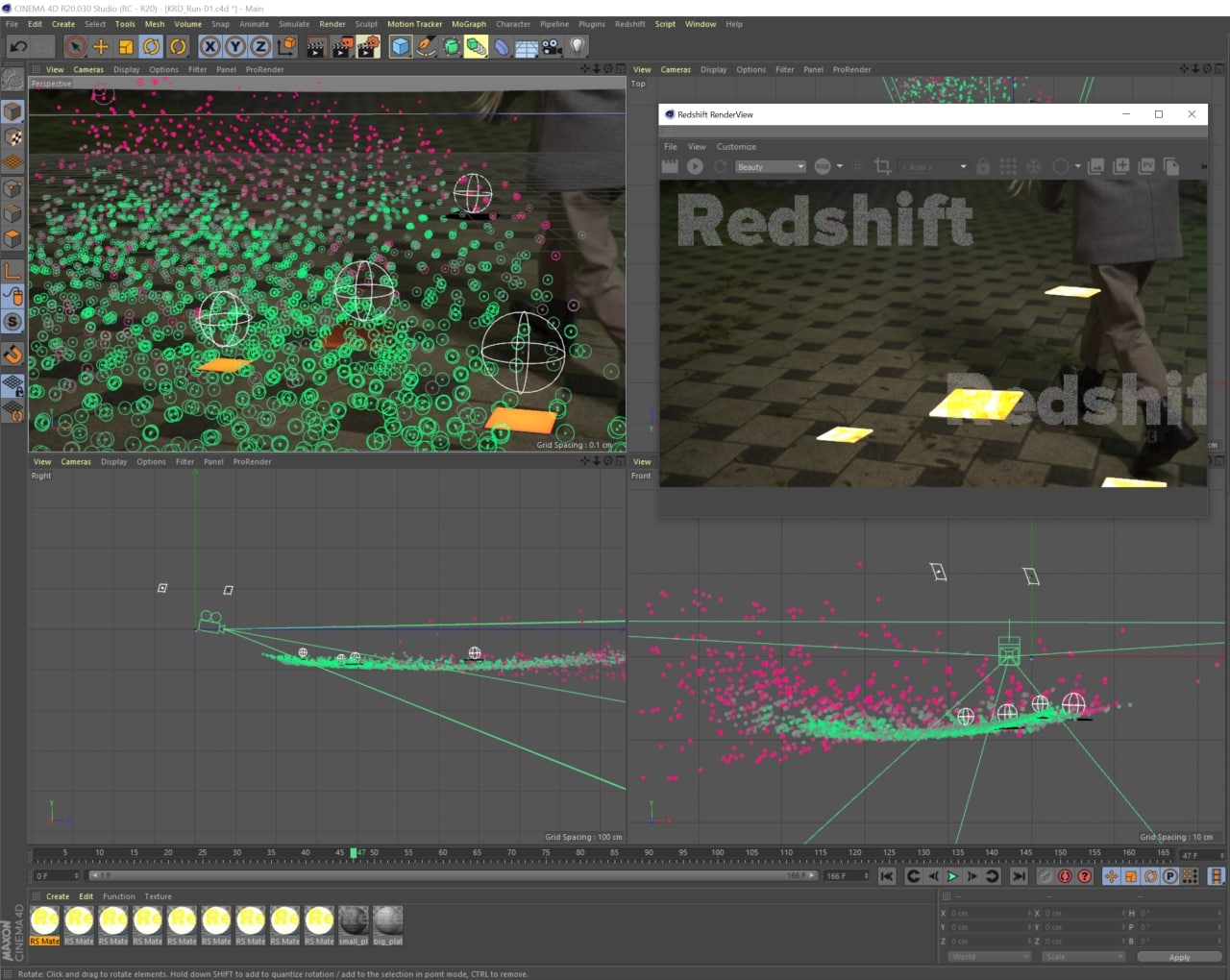Click the preview range bar below timeline
The image size is (1230, 980).
click(x=453, y=876)
